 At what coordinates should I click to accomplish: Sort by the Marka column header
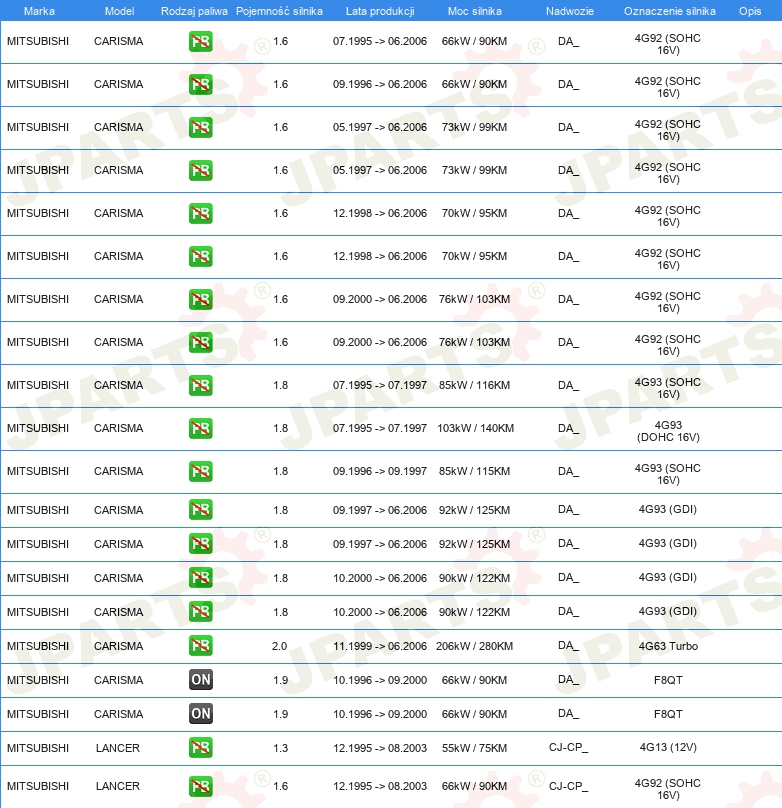tap(39, 11)
